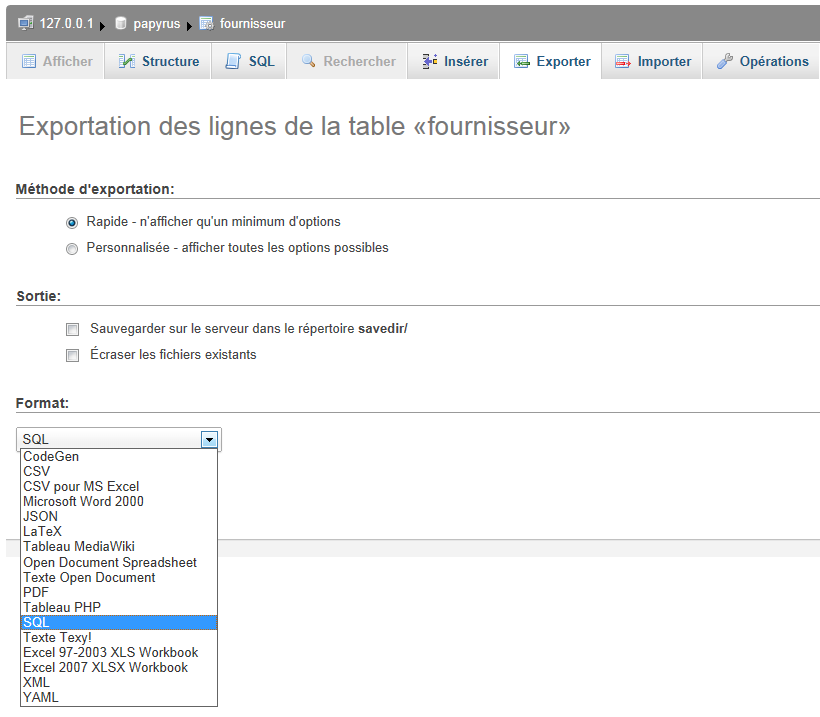Screen dimensions: 820x717
Task: Open the 127.0.0.1 server breadcrumb link
Action: coord(67,23)
